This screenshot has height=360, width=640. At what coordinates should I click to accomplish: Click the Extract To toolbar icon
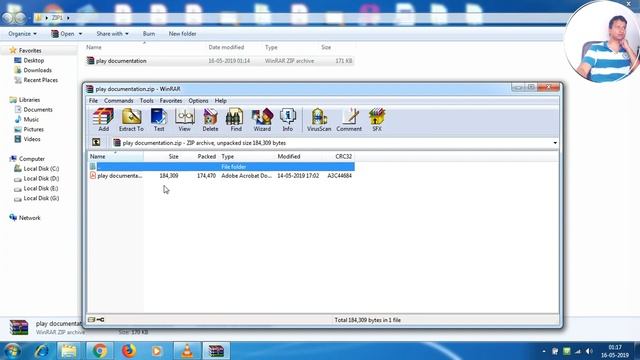tap(131, 120)
